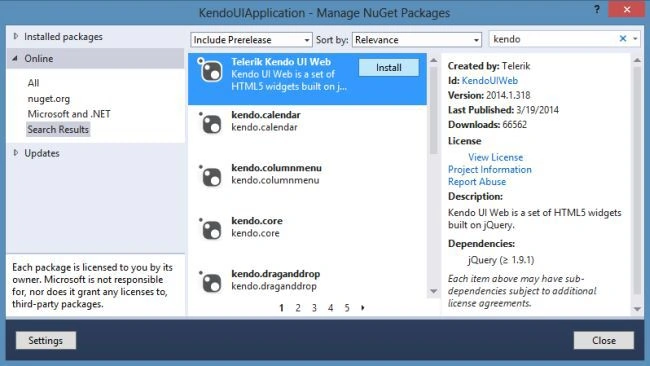Expand the Updates section
The width and height of the screenshot is (650, 366).
(x=16, y=153)
